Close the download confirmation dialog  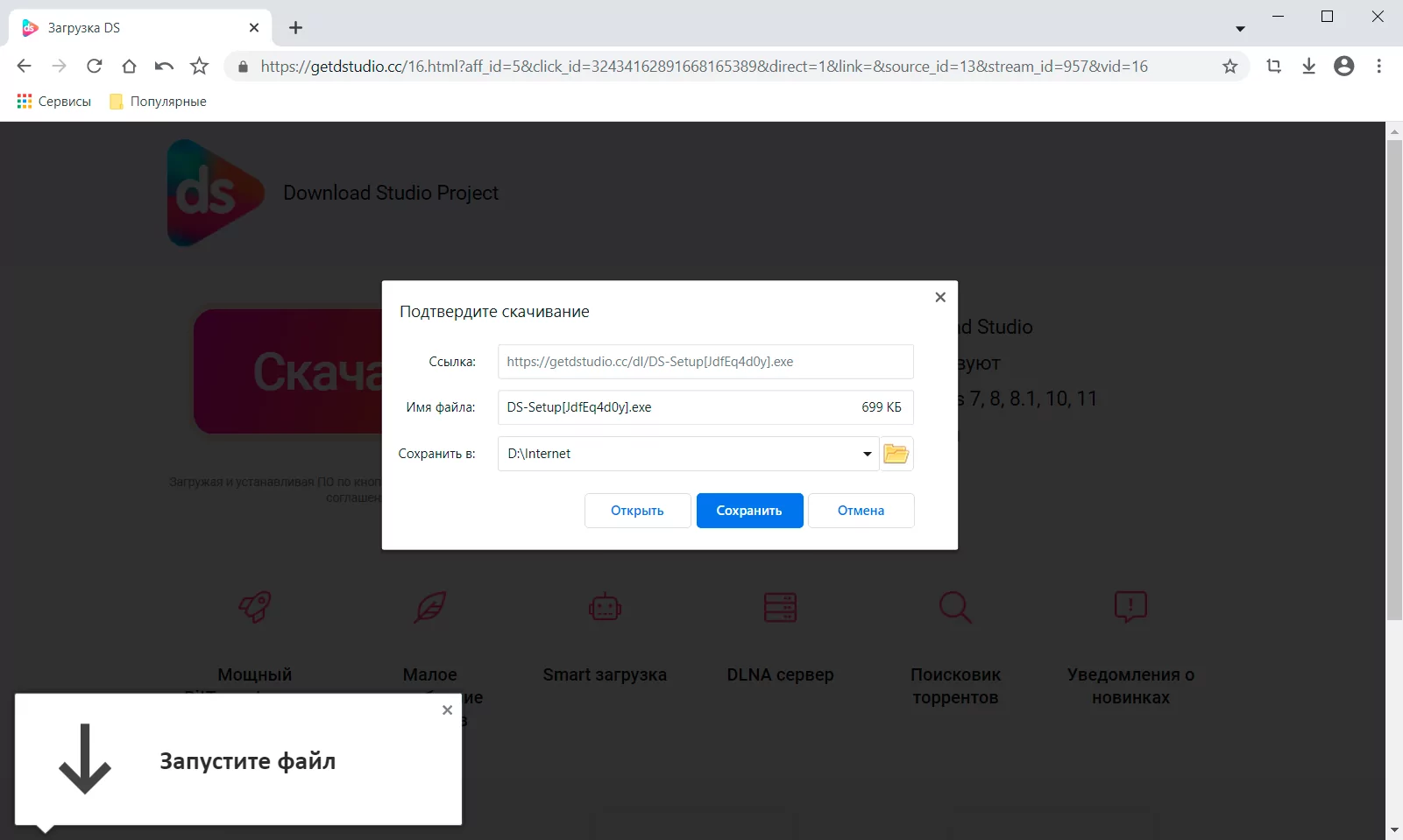[940, 297]
